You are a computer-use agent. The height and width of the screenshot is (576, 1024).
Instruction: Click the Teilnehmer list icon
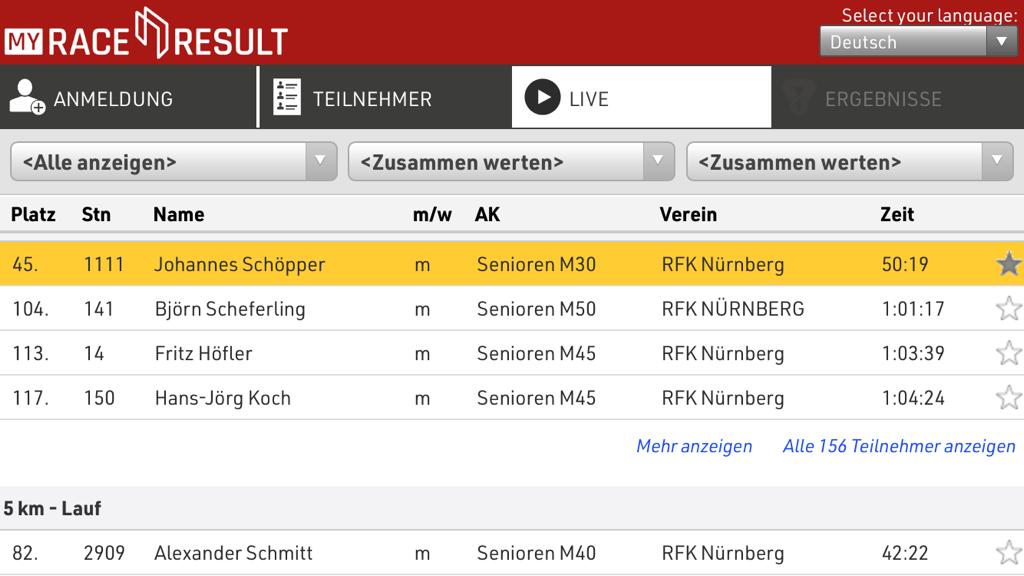coord(287,97)
